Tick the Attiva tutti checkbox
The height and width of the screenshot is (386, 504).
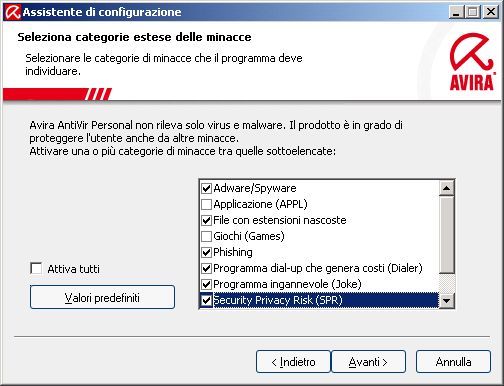36,268
